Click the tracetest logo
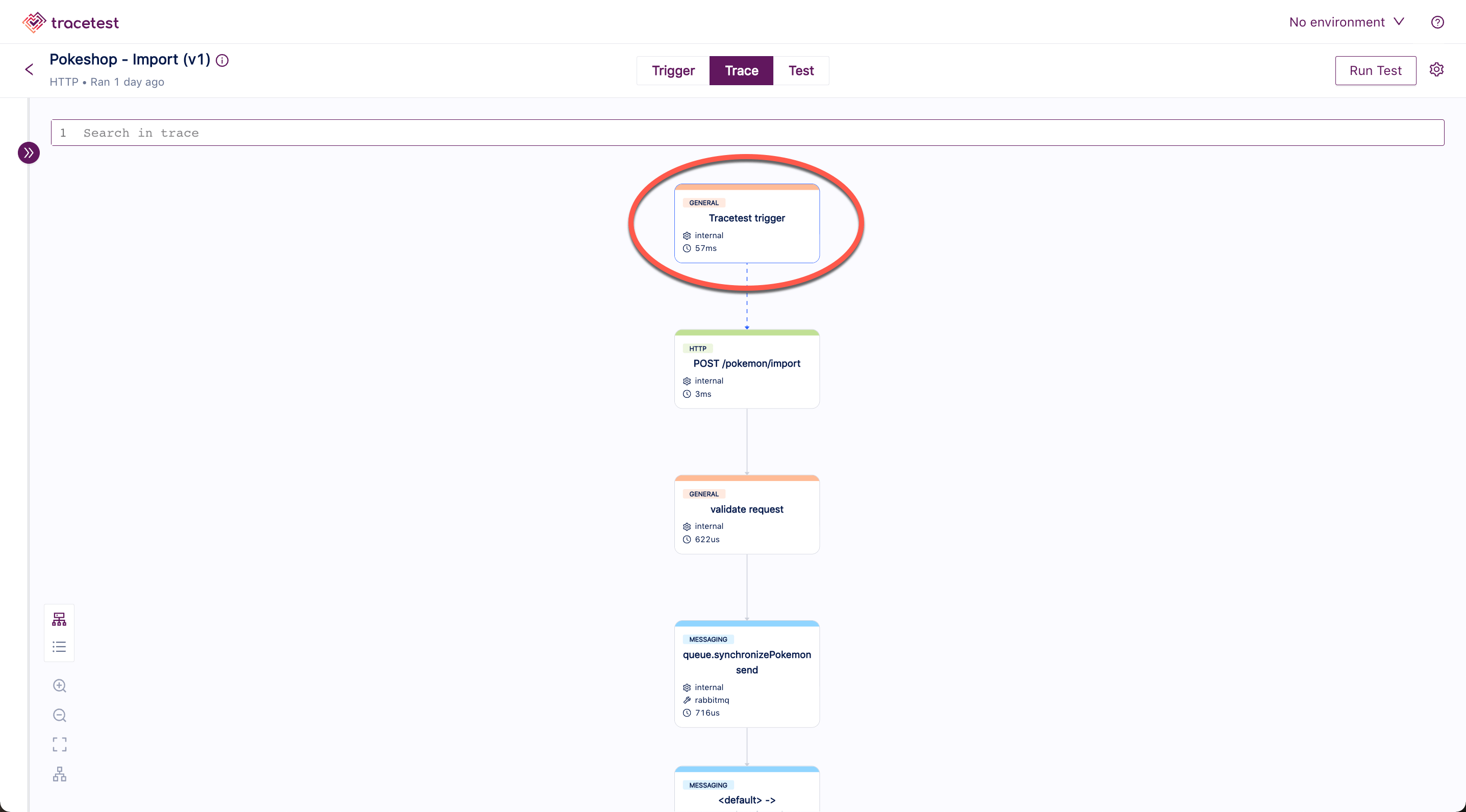The height and width of the screenshot is (812, 1466). click(x=70, y=22)
